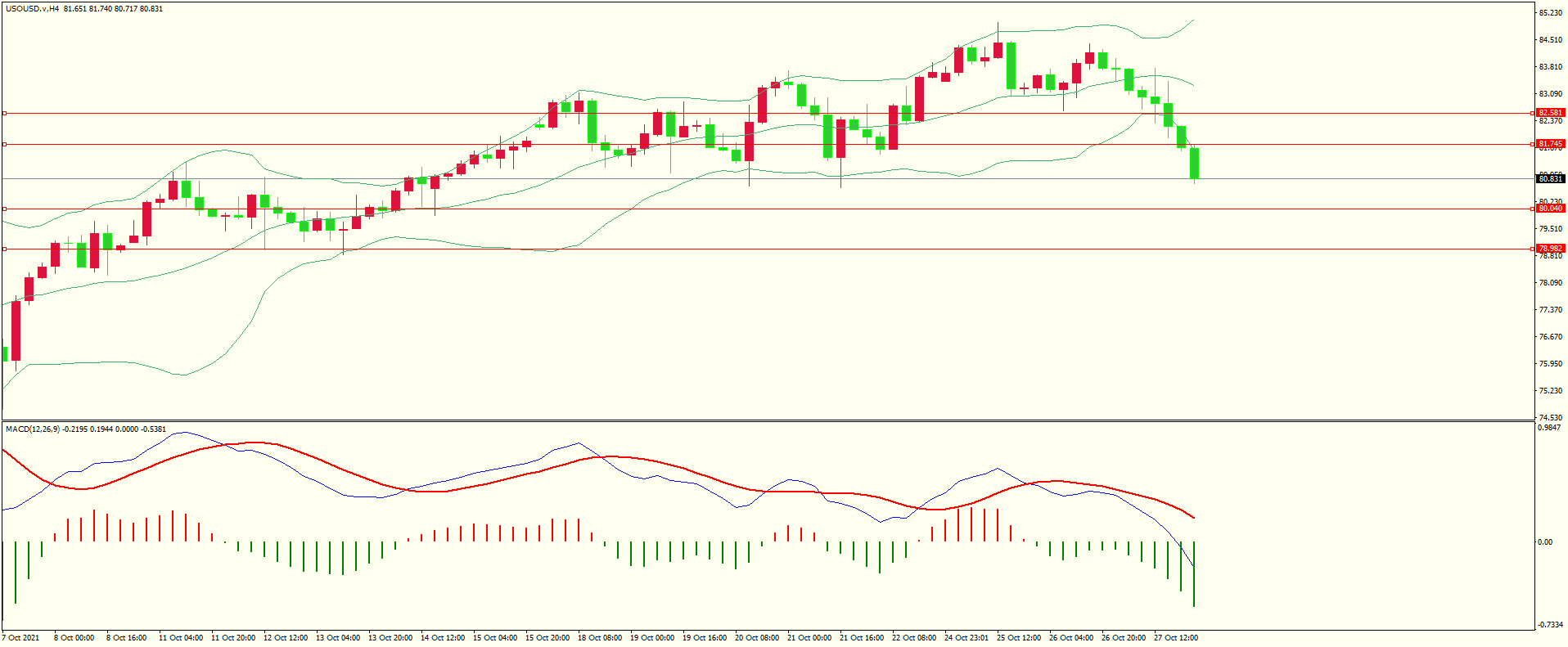Click the 19 Oct 00:00 time label
The width and height of the screenshot is (1568, 647).
pos(652,638)
